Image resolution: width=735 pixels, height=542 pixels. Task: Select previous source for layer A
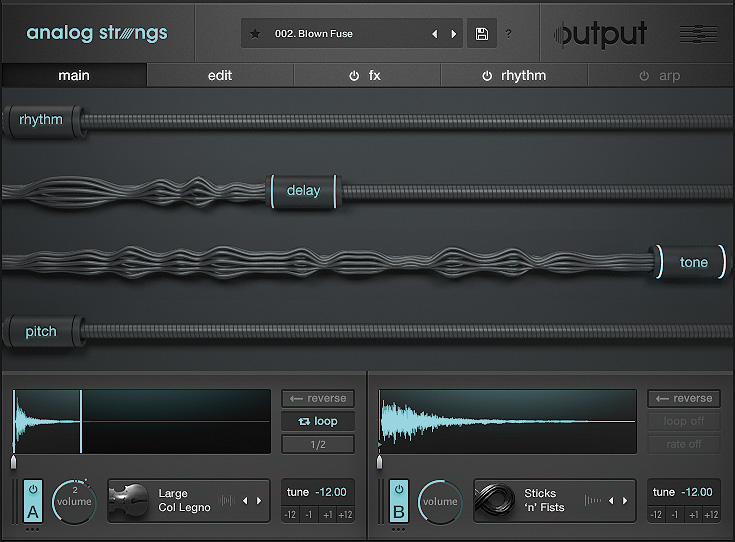tap(245, 501)
